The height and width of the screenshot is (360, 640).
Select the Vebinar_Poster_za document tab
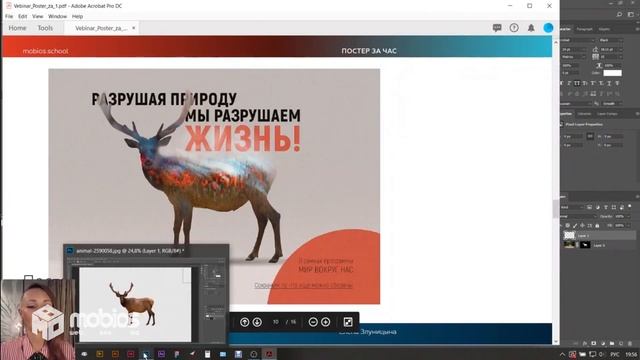tap(101, 28)
